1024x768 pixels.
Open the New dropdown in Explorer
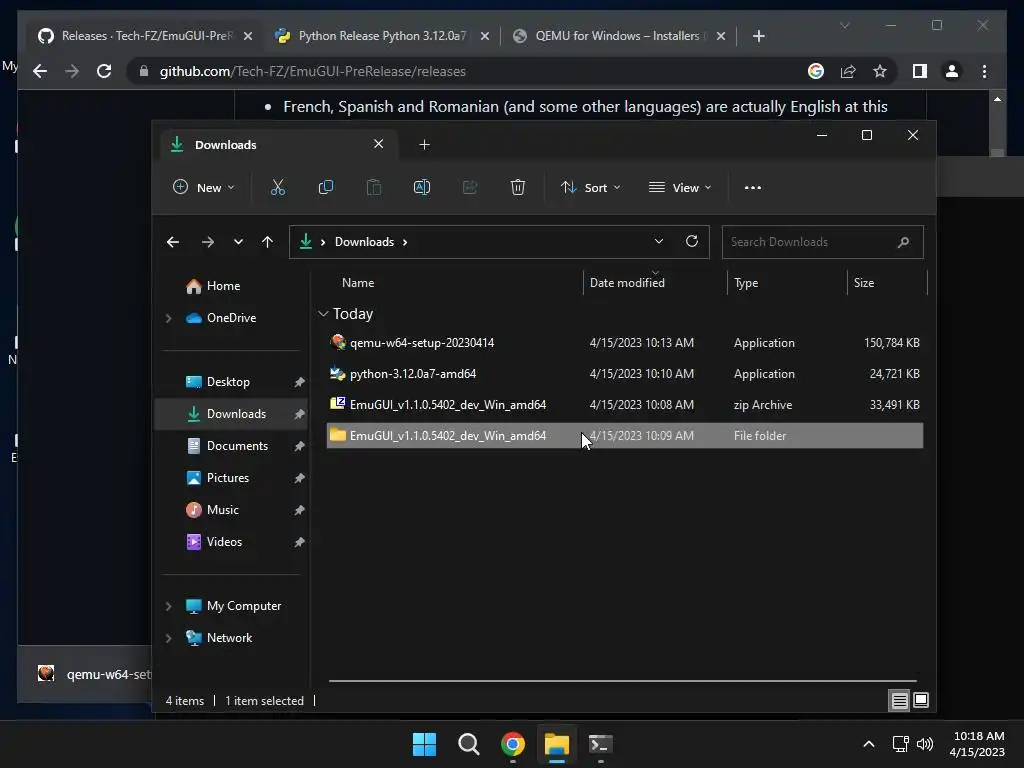click(x=203, y=187)
